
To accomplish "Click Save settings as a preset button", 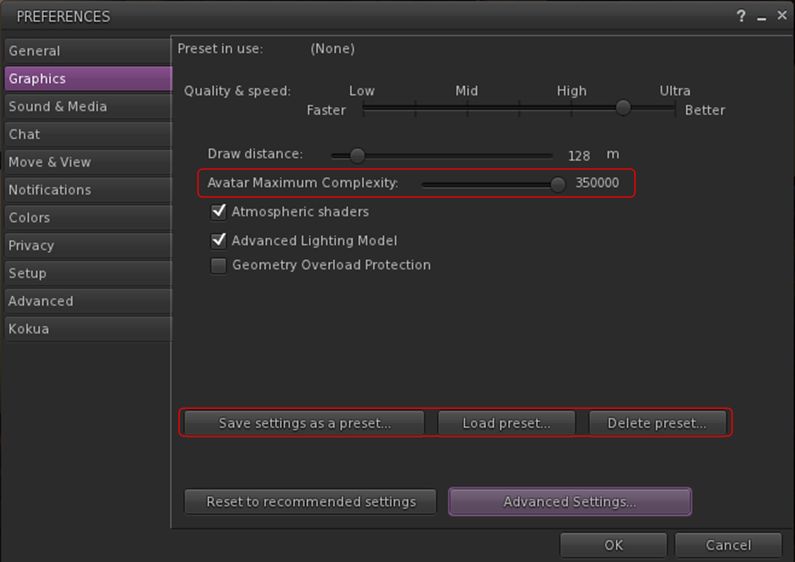I will point(304,423).
